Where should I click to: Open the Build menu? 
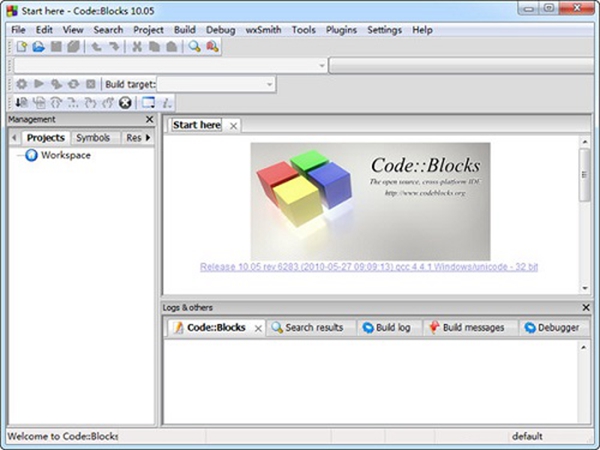[184, 30]
